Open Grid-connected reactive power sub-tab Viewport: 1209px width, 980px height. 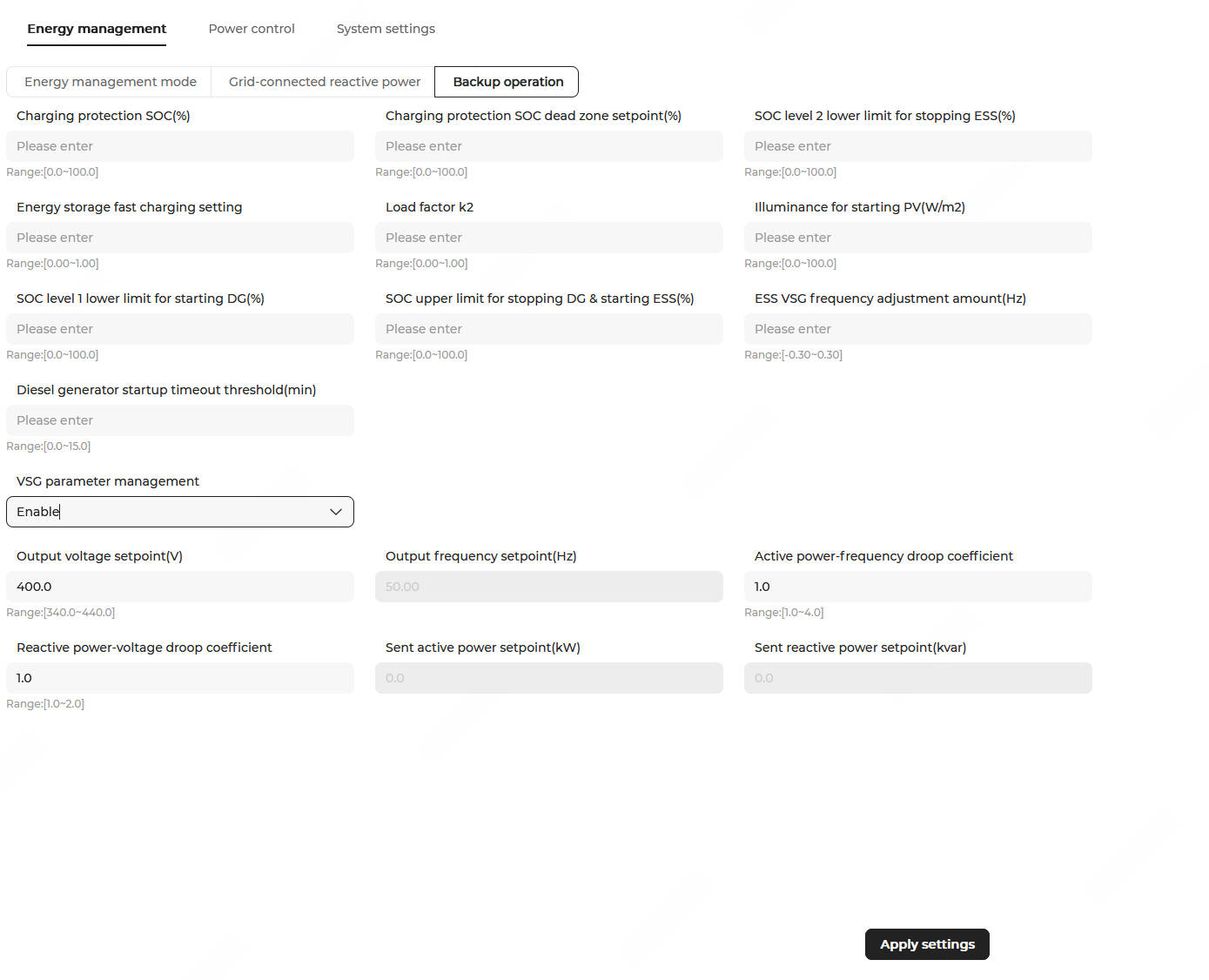pyautogui.click(x=324, y=82)
